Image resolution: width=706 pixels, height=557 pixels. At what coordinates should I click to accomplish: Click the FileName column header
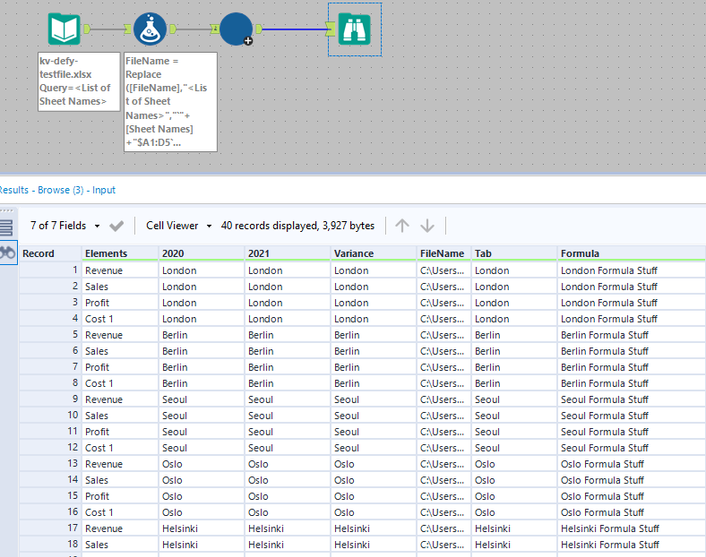pyautogui.click(x=442, y=253)
